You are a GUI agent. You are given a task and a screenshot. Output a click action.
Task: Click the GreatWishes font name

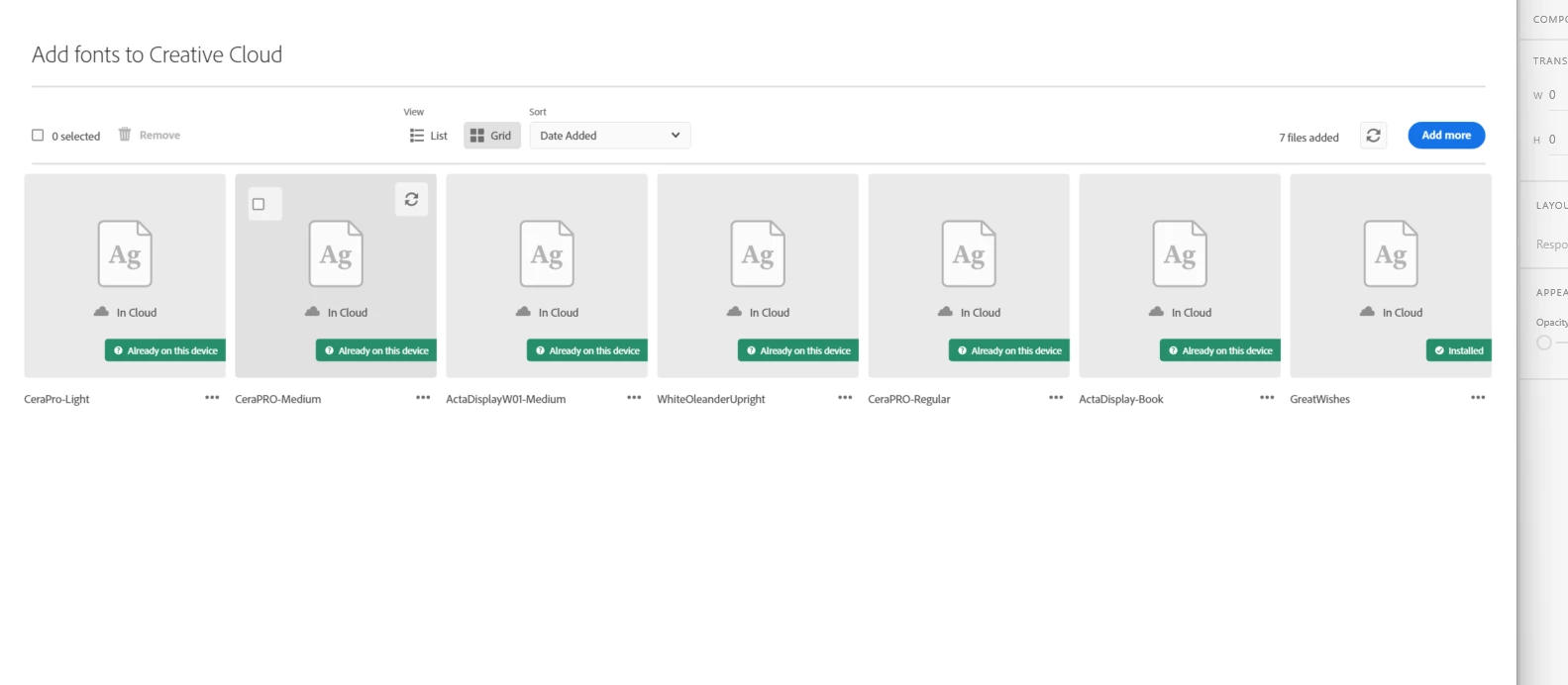[1320, 399]
